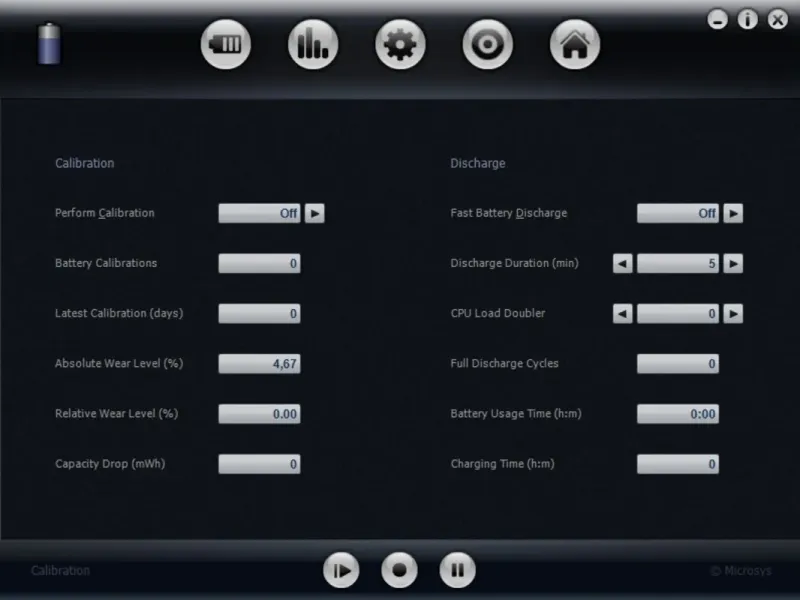Viewport: 800px width, 600px height.
Task: Click the Microsys copyright text
Action: click(x=741, y=571)
